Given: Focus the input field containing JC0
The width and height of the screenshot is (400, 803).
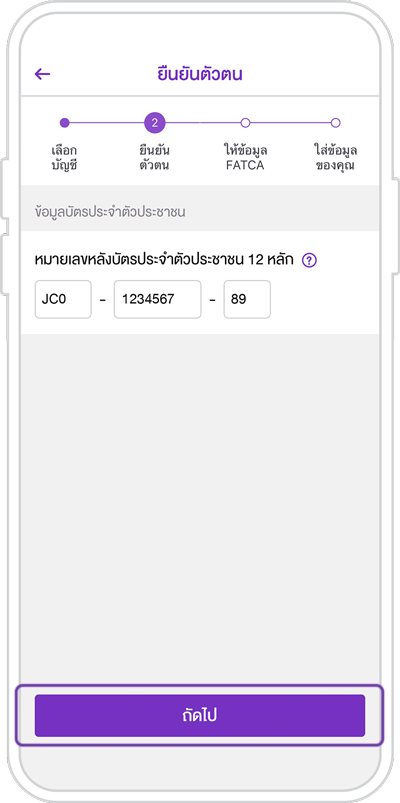Looking at the screenshot, I should pyautogui.click(x=63, y=300).
